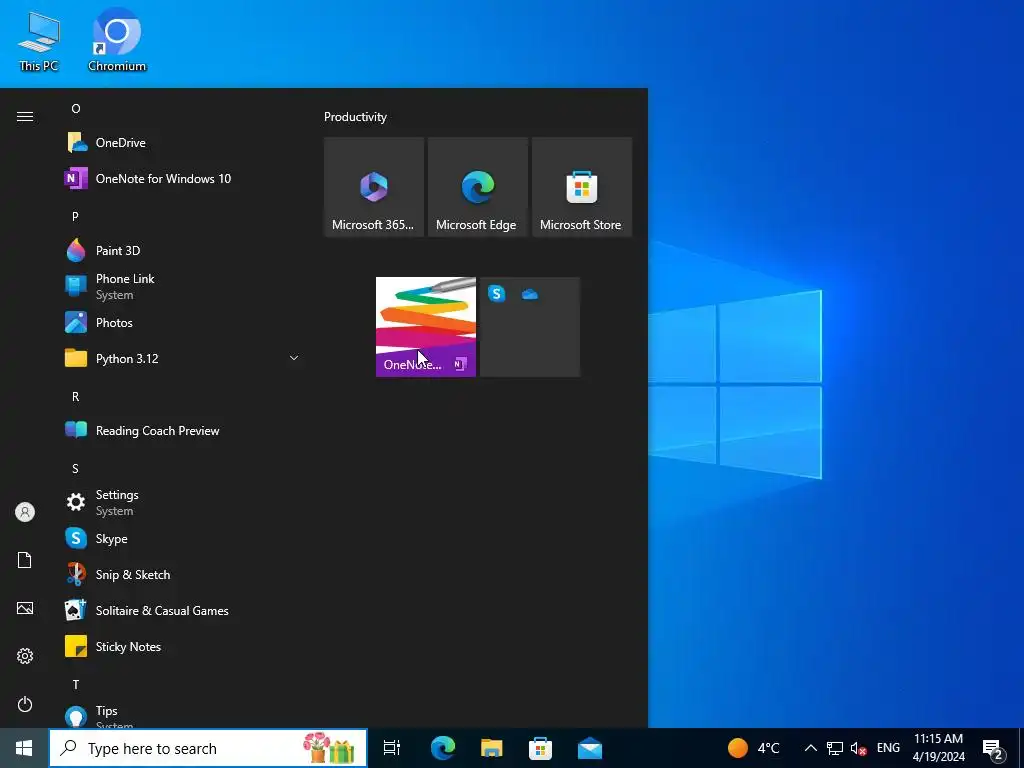The width and height of the screenshot is (1024, 768).
Task: Open Documents from the Start sidebar
Action: [25, 560]
